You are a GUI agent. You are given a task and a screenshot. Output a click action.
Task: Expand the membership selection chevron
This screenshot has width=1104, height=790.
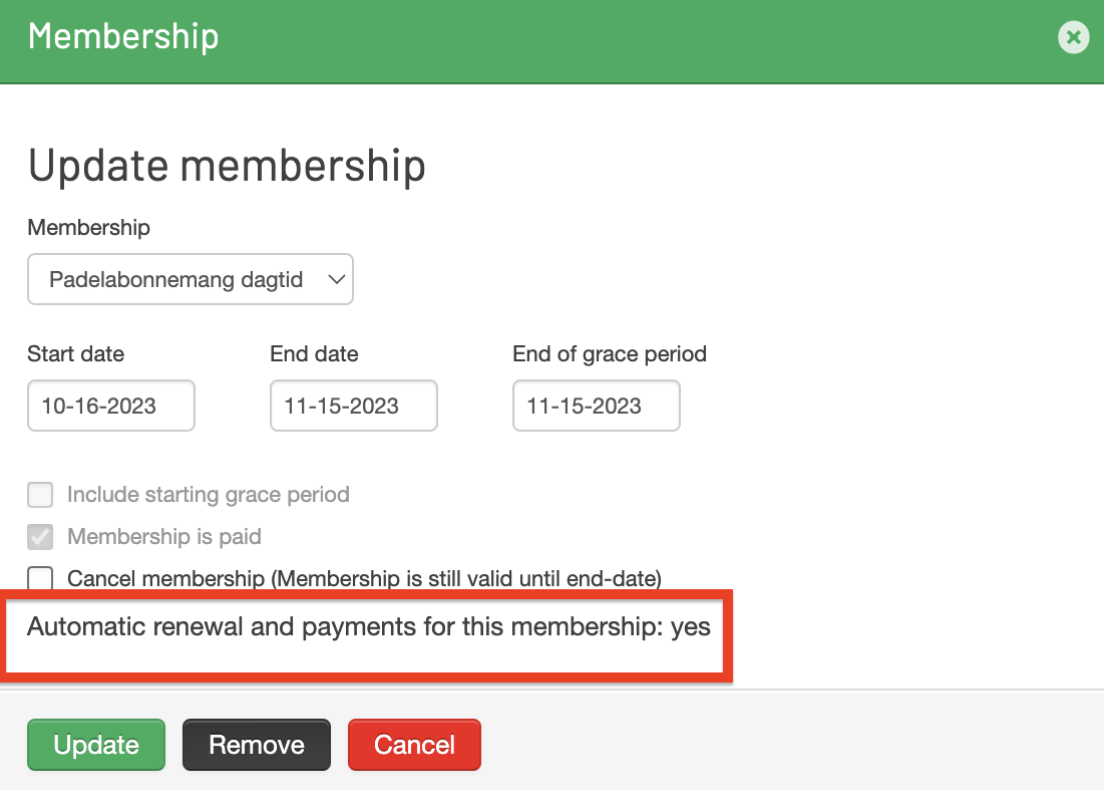[338, 279]
